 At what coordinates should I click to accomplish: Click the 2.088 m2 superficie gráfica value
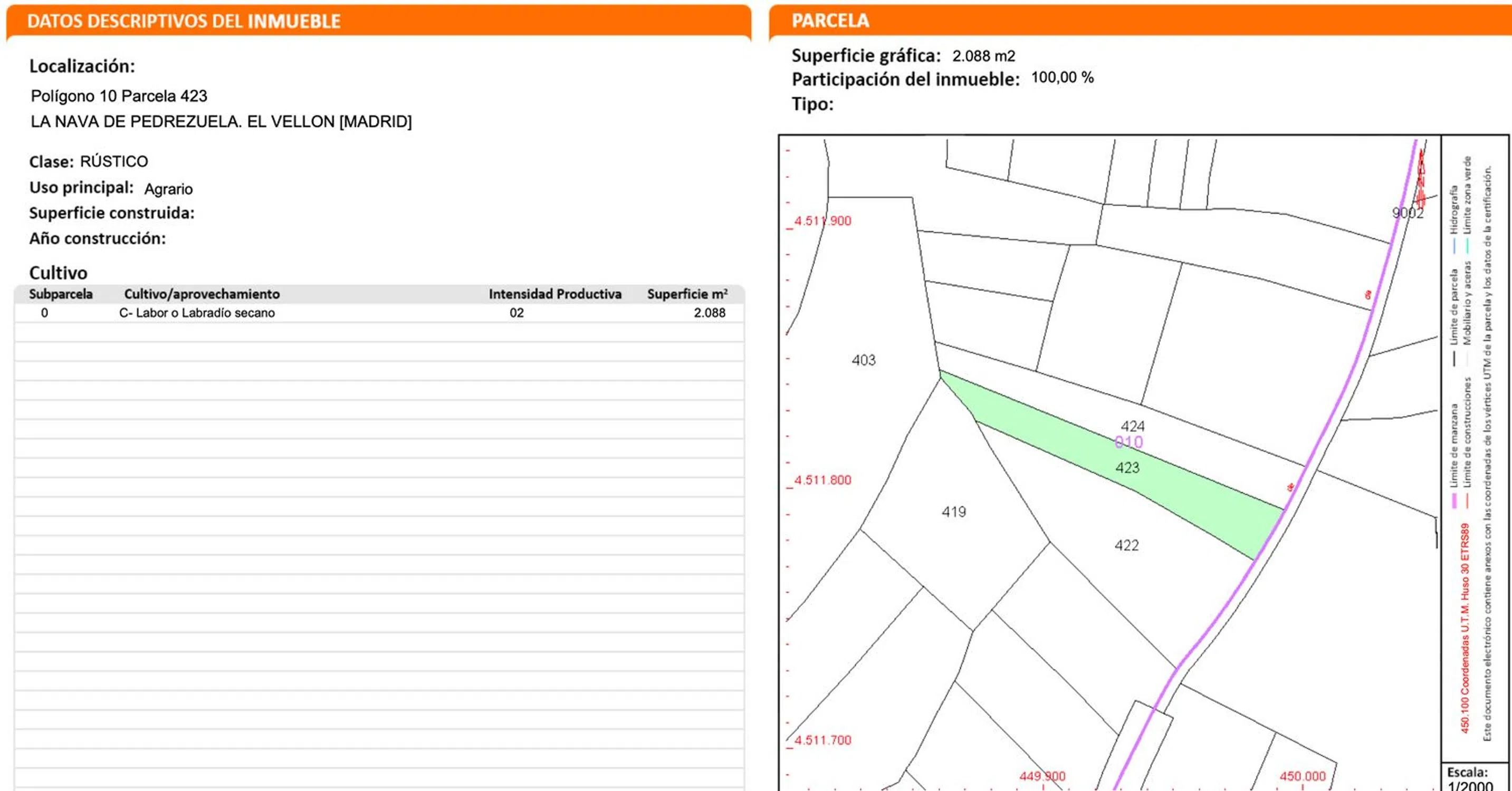983,56
